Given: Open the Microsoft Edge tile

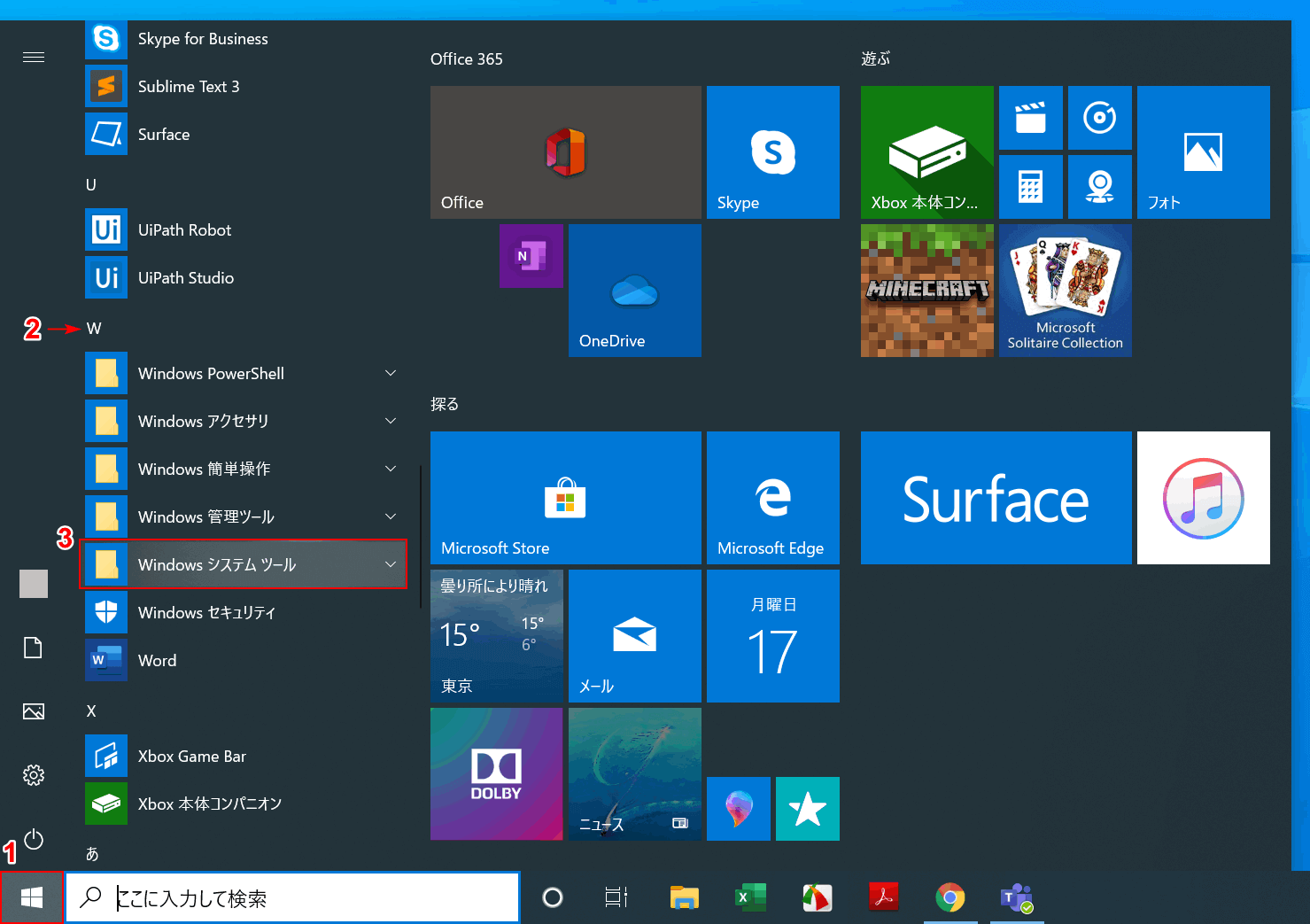Looking at the screenshot, I should point(772,498).
